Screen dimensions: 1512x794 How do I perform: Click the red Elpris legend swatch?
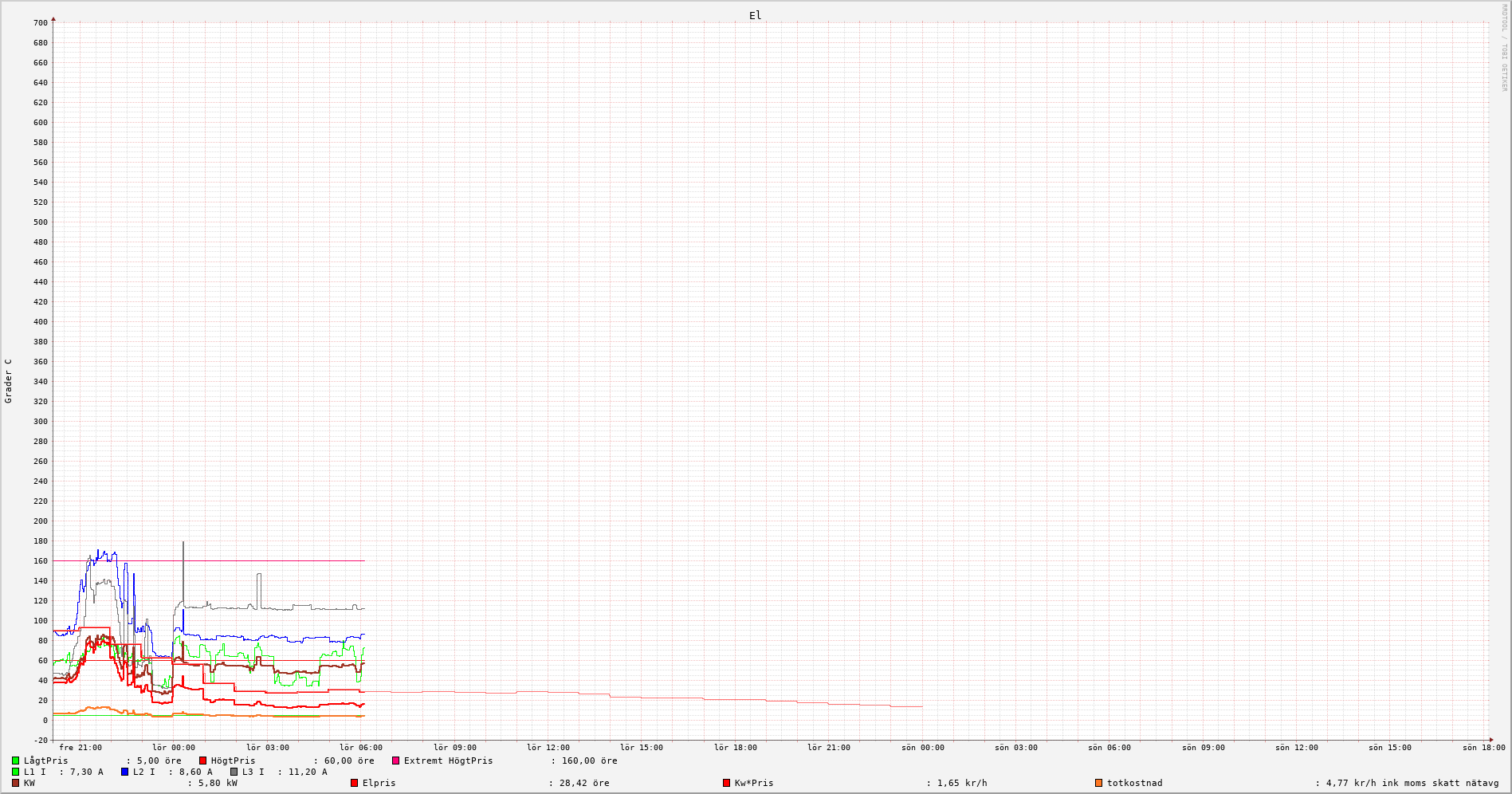point(354,784)
